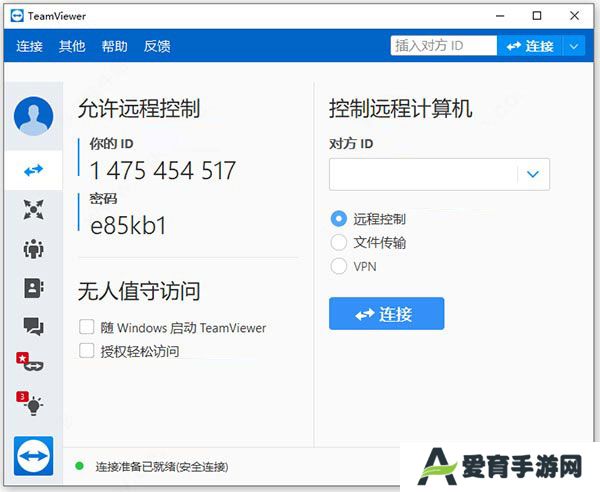Maximize the TeamViewer window
Screen dimensions: 600x492
tap(537, 16)
